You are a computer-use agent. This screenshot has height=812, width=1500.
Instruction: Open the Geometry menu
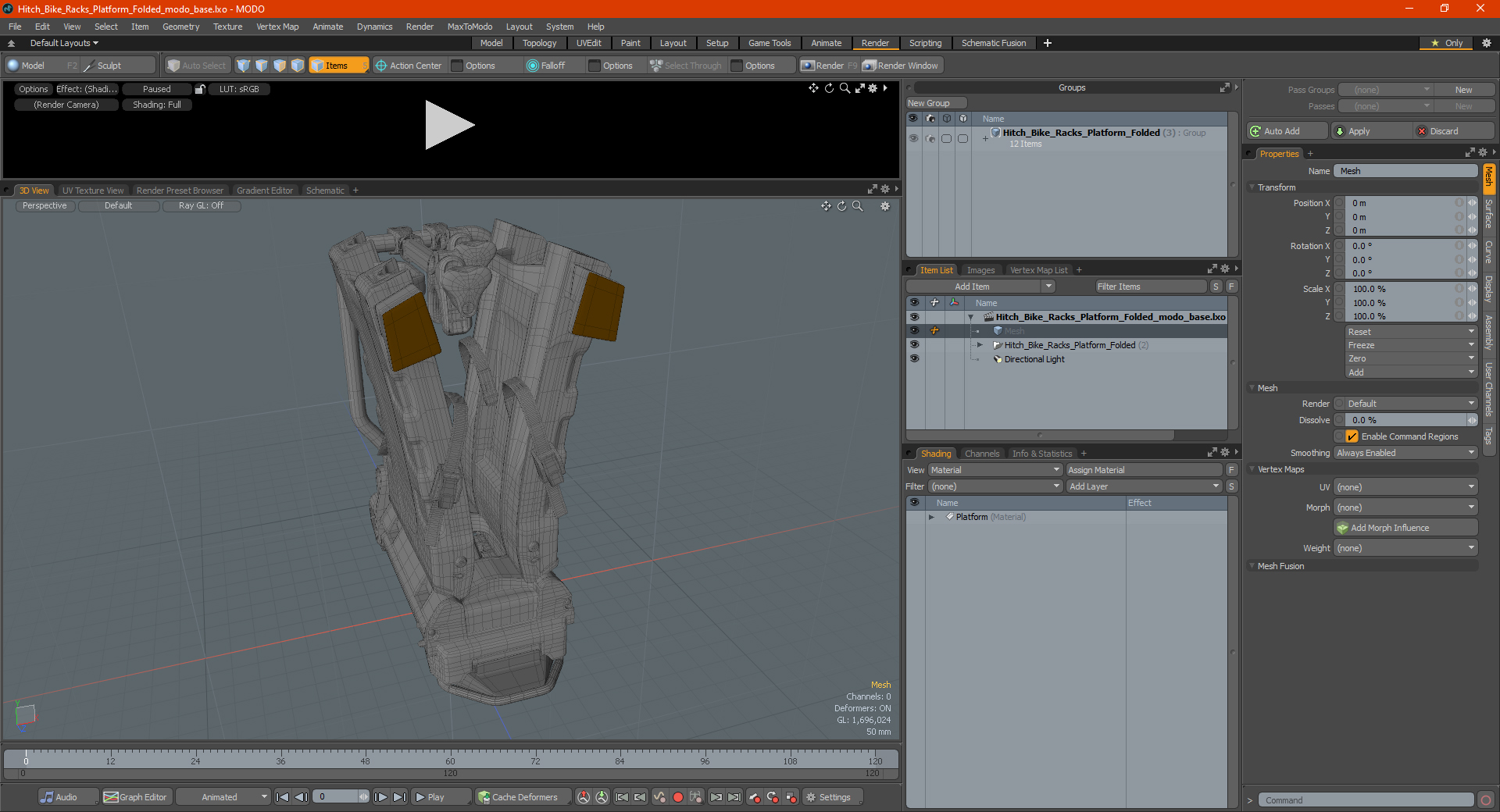pyautogui.click(x=180, y=27)
